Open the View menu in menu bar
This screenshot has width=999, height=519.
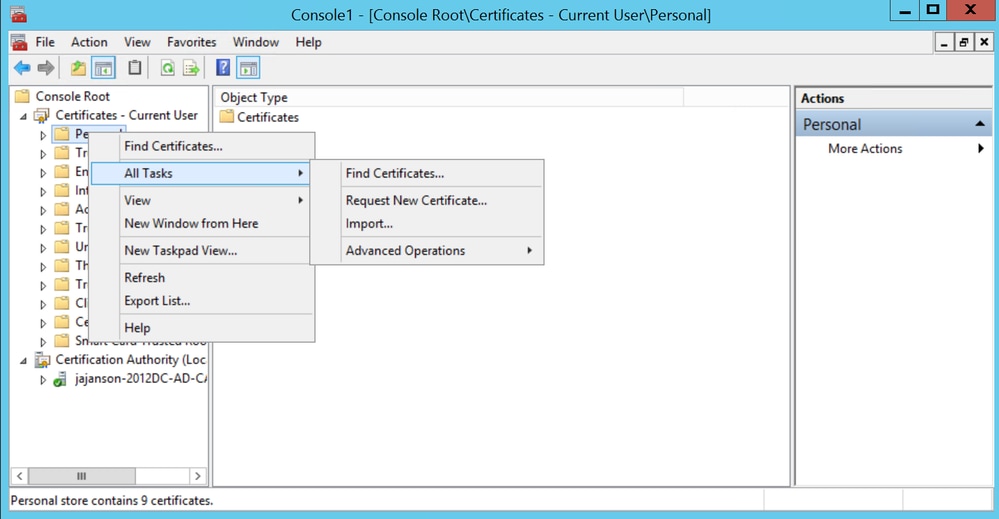click(137, 42)
